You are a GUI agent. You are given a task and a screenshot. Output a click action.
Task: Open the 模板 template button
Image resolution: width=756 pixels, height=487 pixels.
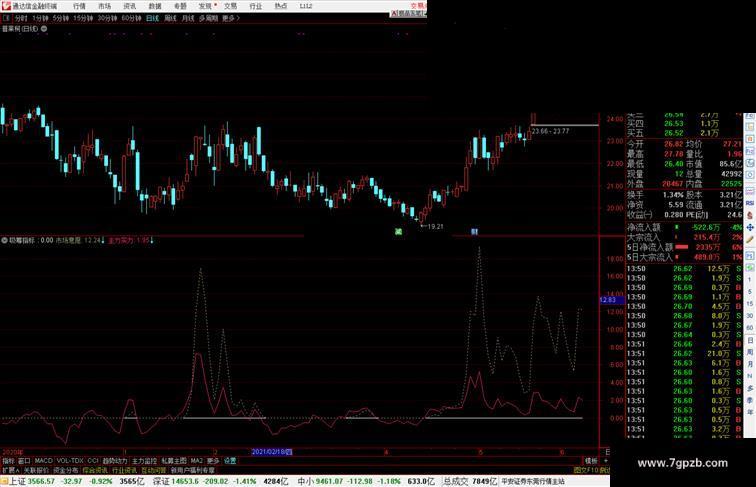point(591,461)
